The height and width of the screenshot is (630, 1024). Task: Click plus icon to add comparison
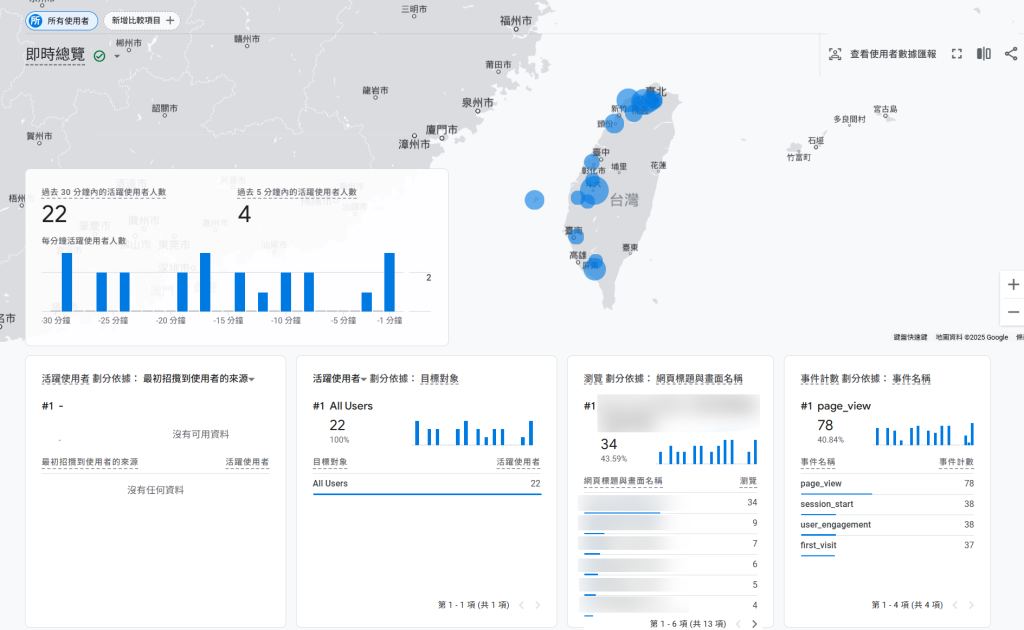pos(170,20)
